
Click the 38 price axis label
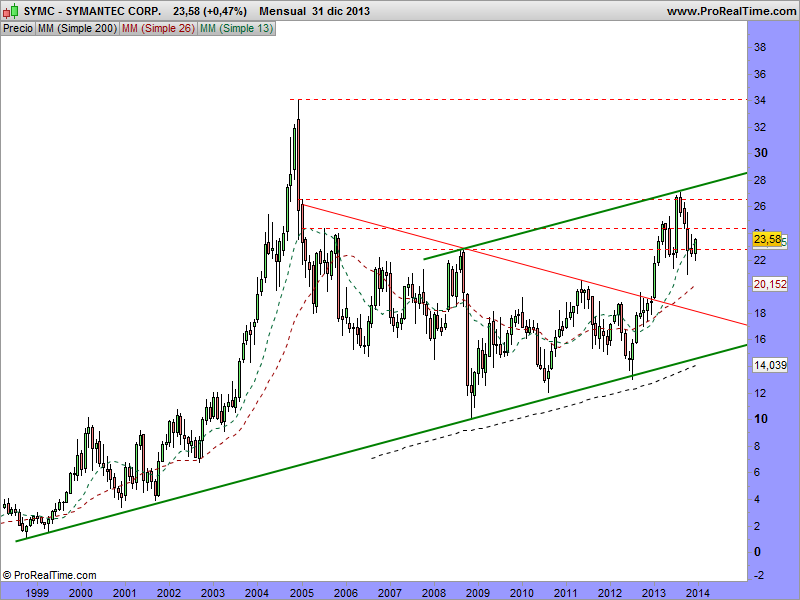tap(760, 47)
